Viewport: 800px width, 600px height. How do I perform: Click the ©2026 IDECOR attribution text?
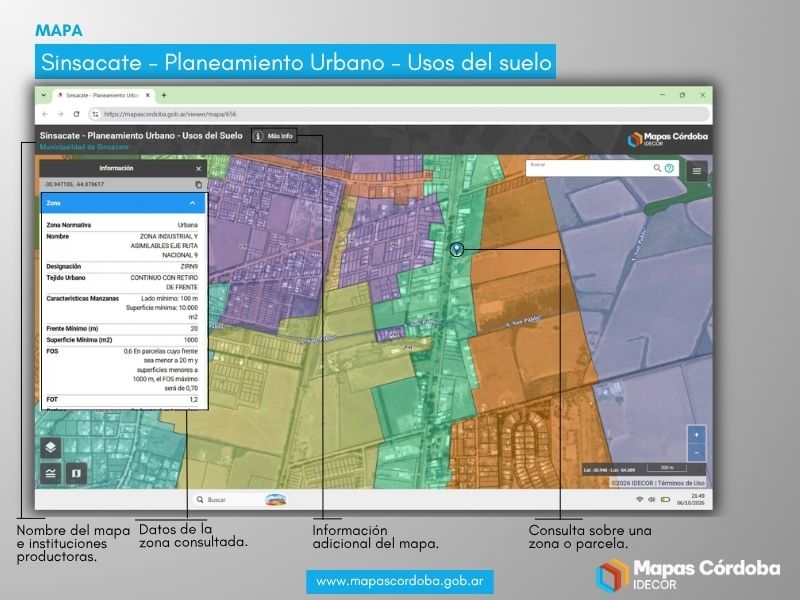tap(632, 483)
